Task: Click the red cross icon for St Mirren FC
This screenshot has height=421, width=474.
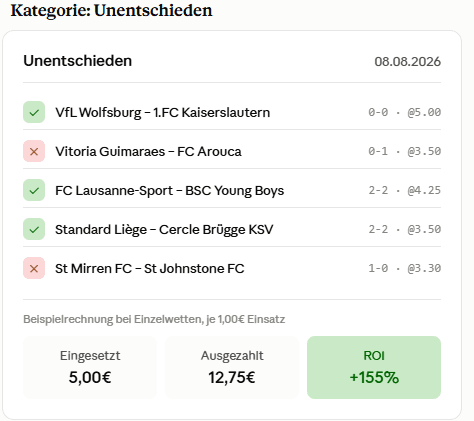Action: 34,268
